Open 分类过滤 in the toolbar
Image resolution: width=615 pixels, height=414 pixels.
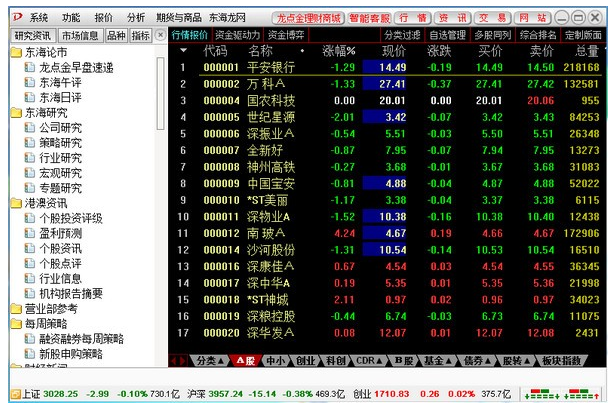coord(402,35)
